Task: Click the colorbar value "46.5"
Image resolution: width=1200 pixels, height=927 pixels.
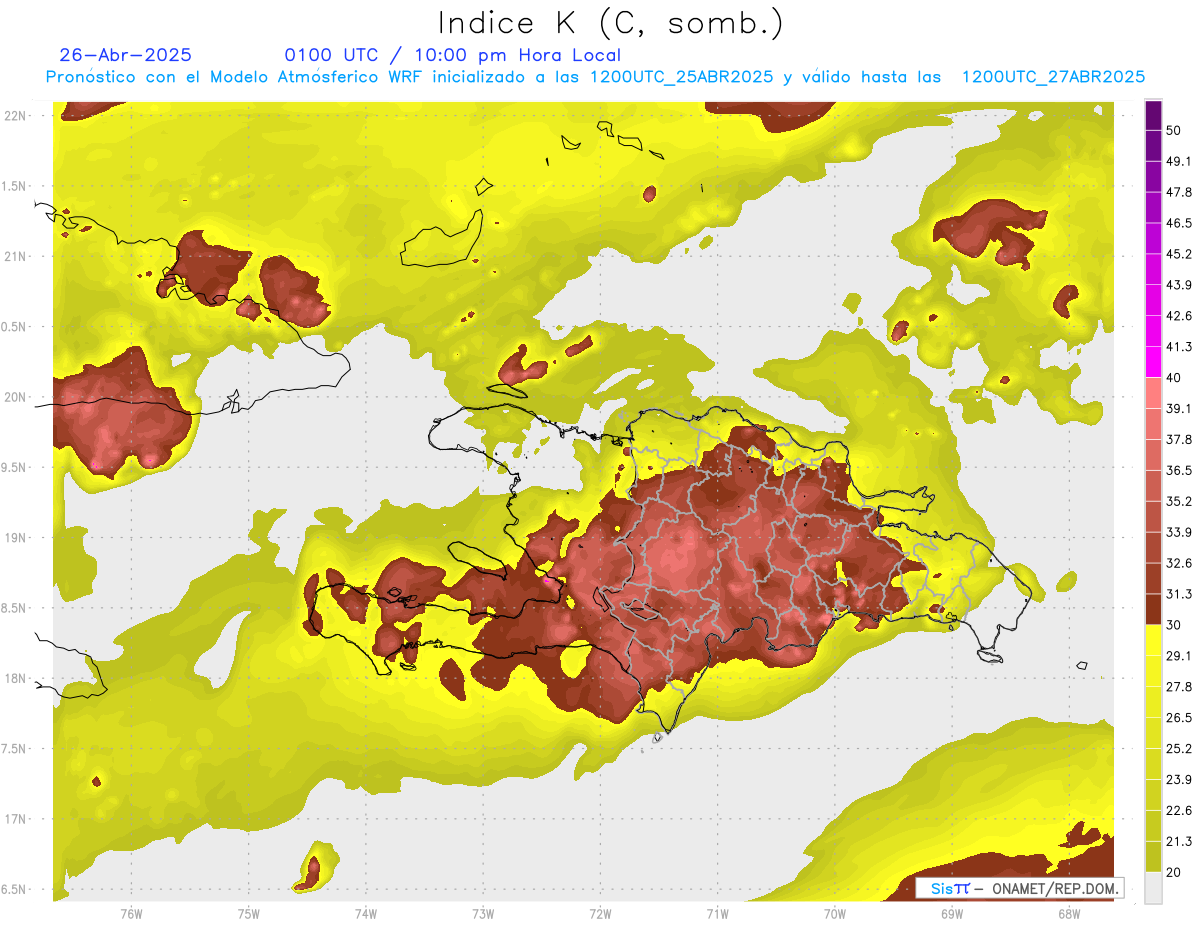Action: point(1179,224)
